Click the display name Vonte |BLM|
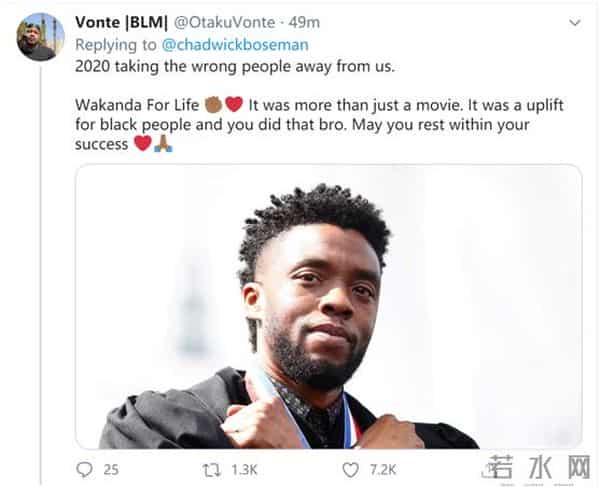600x487 pixels. click(x=116, y=21)
